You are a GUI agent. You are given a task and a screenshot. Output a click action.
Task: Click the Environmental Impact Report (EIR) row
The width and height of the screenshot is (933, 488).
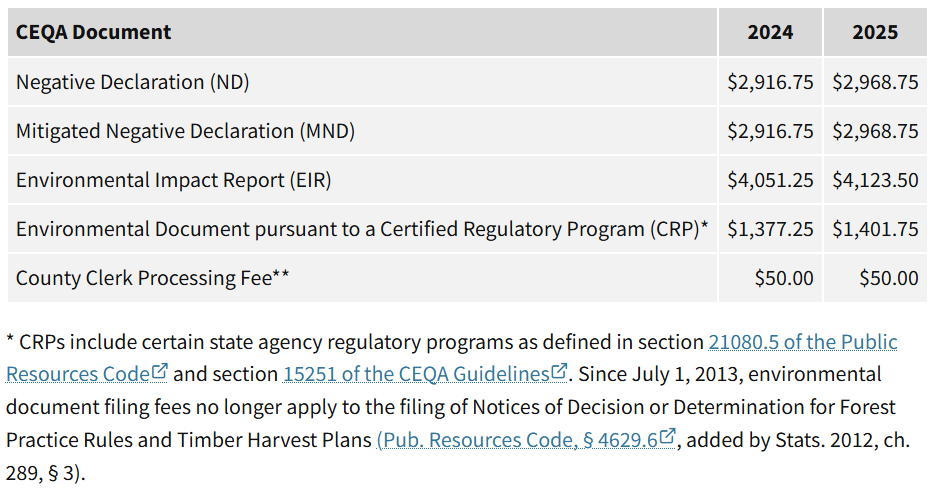click(x=173, y=180)
